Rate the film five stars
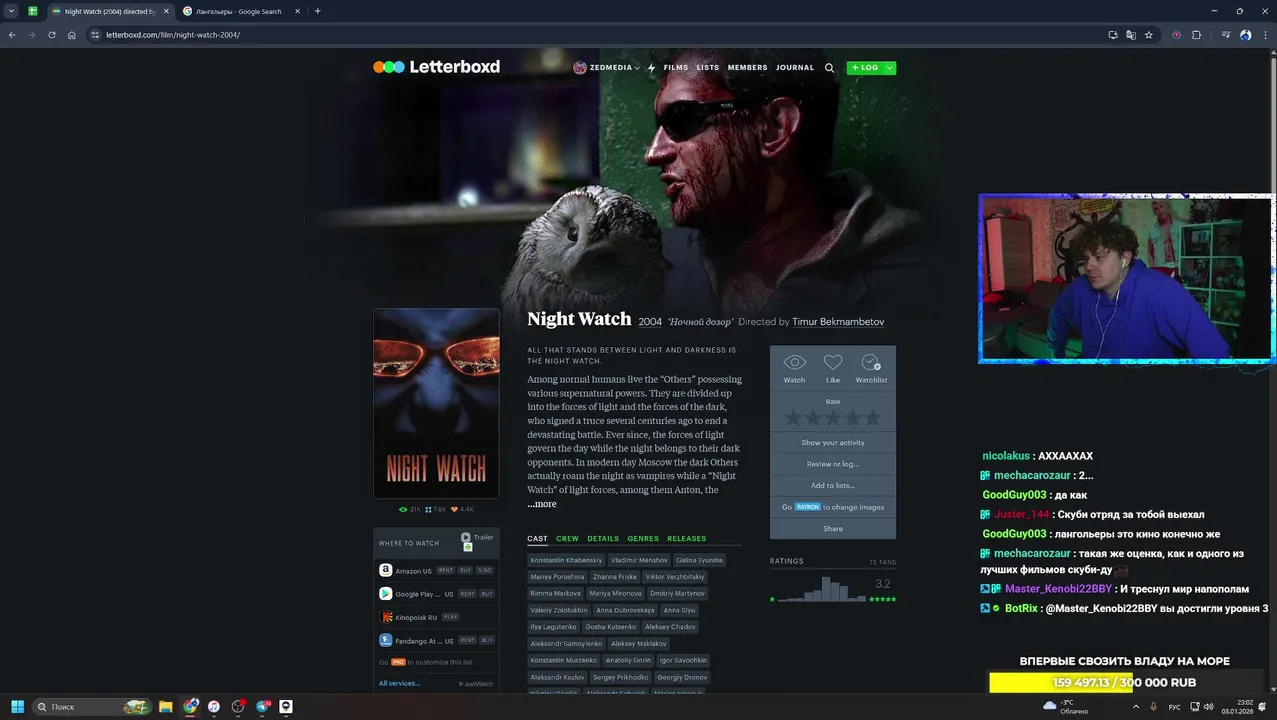Screen dimensions: 1277x720 click(873, 418)
